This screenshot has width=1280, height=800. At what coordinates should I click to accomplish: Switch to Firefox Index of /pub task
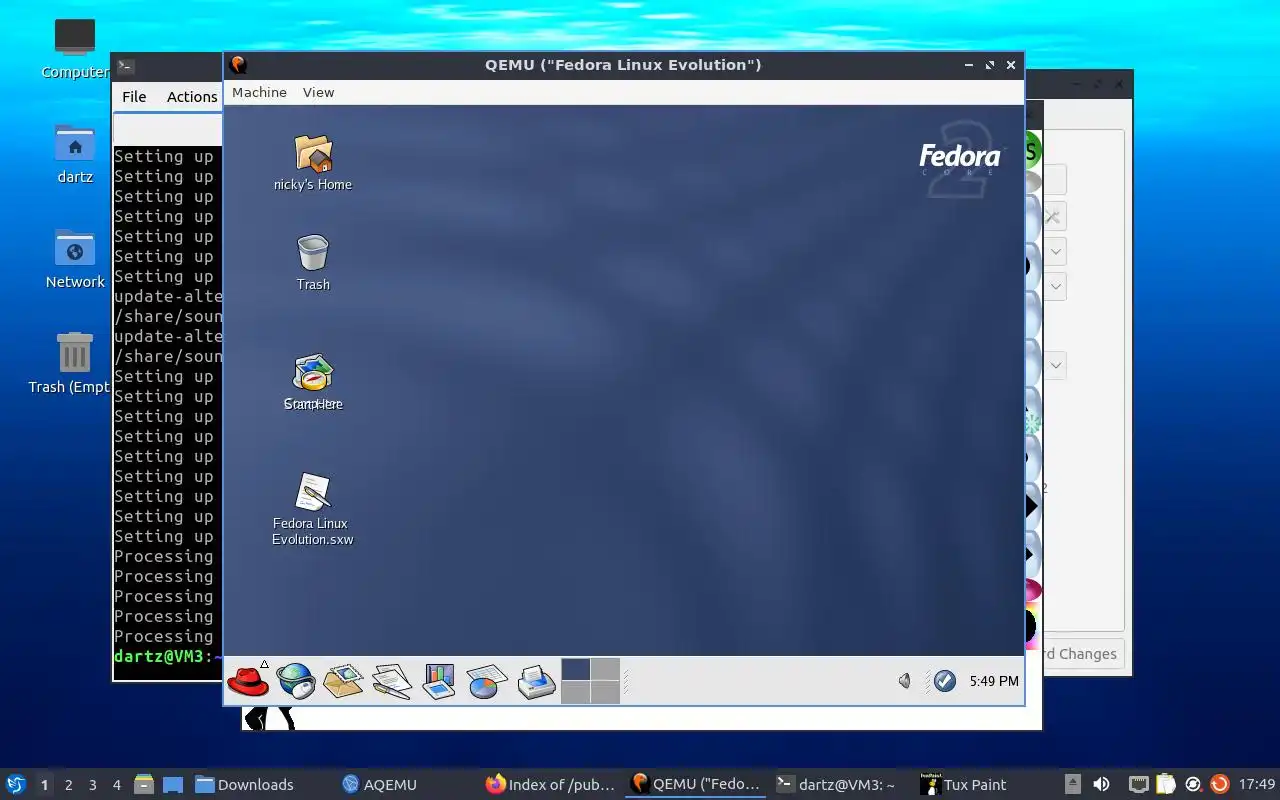click(x=551, y=785)
